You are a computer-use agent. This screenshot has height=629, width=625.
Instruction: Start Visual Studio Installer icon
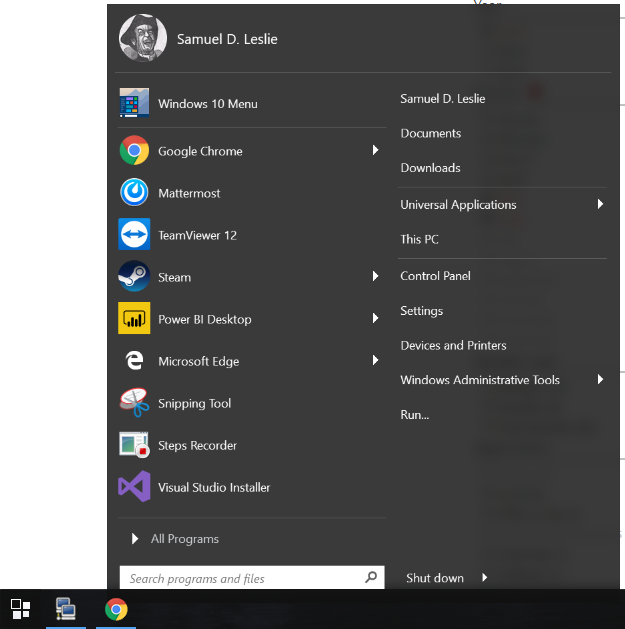click(134, 487)
